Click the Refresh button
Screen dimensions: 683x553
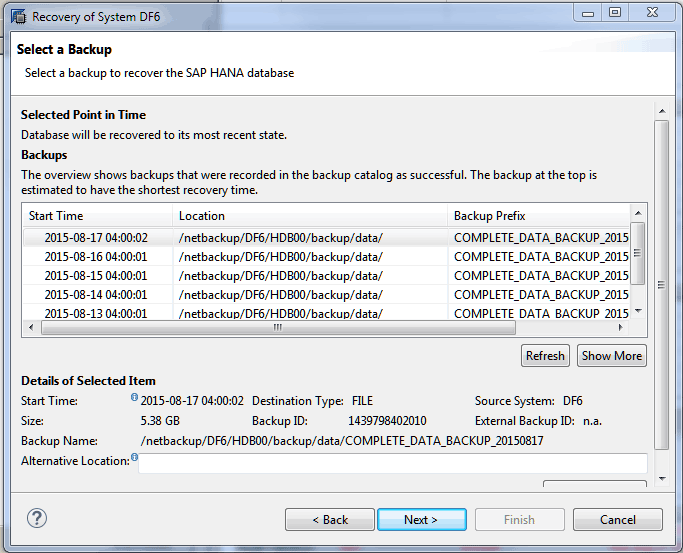[545, 356]
